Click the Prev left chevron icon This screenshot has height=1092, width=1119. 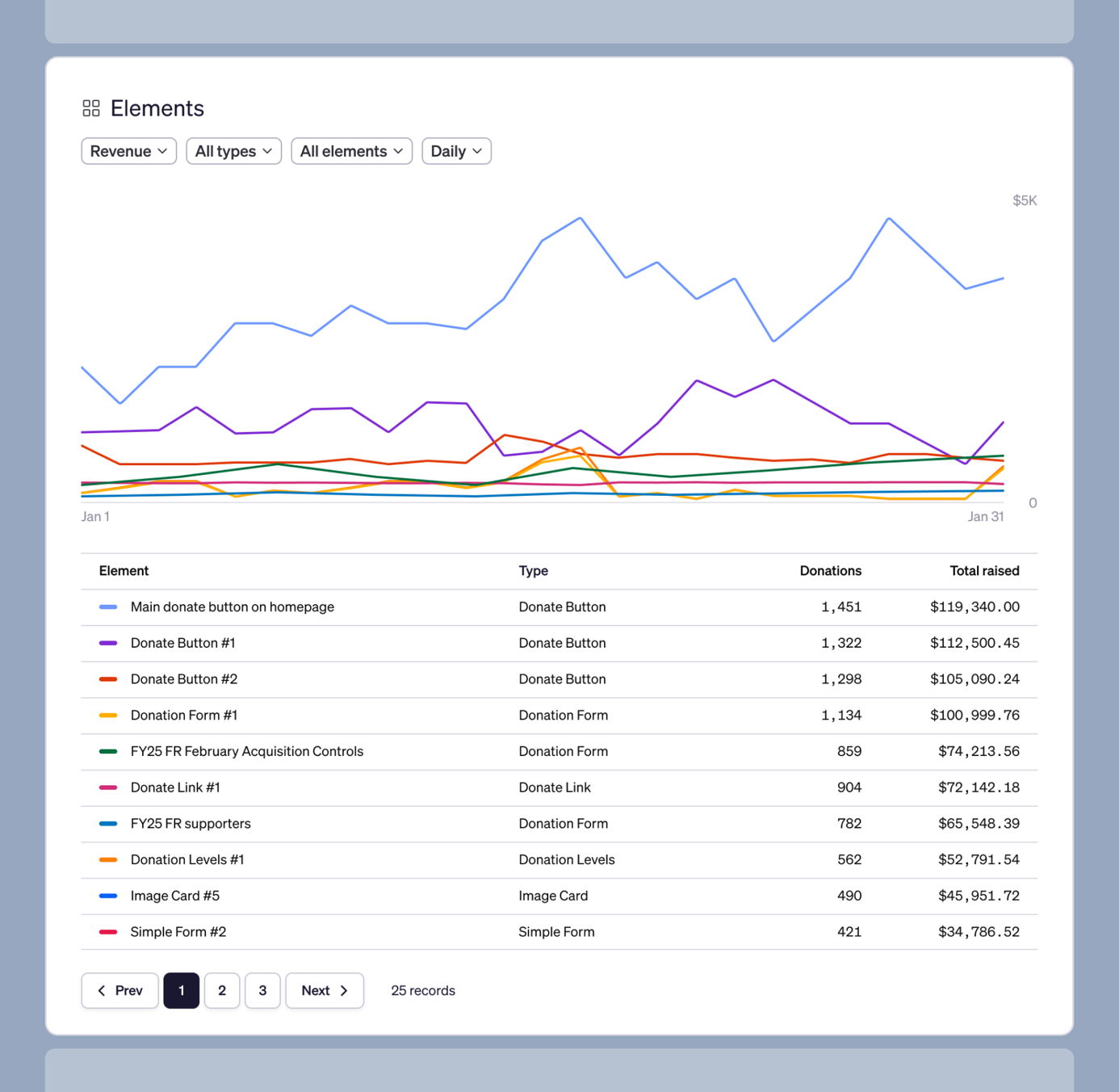[102, 990]
